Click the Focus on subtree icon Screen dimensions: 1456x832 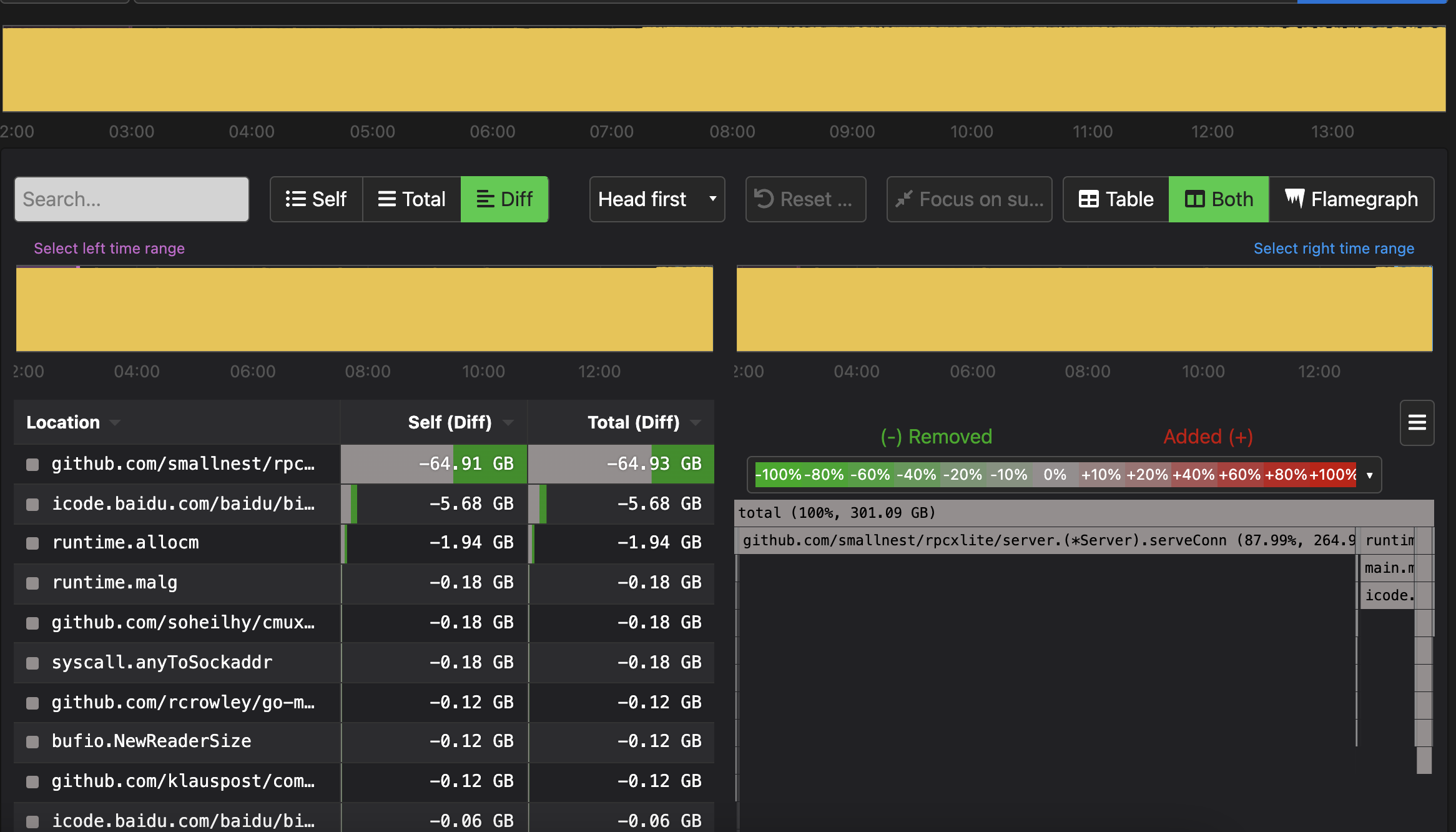click(x=904, y=199)
